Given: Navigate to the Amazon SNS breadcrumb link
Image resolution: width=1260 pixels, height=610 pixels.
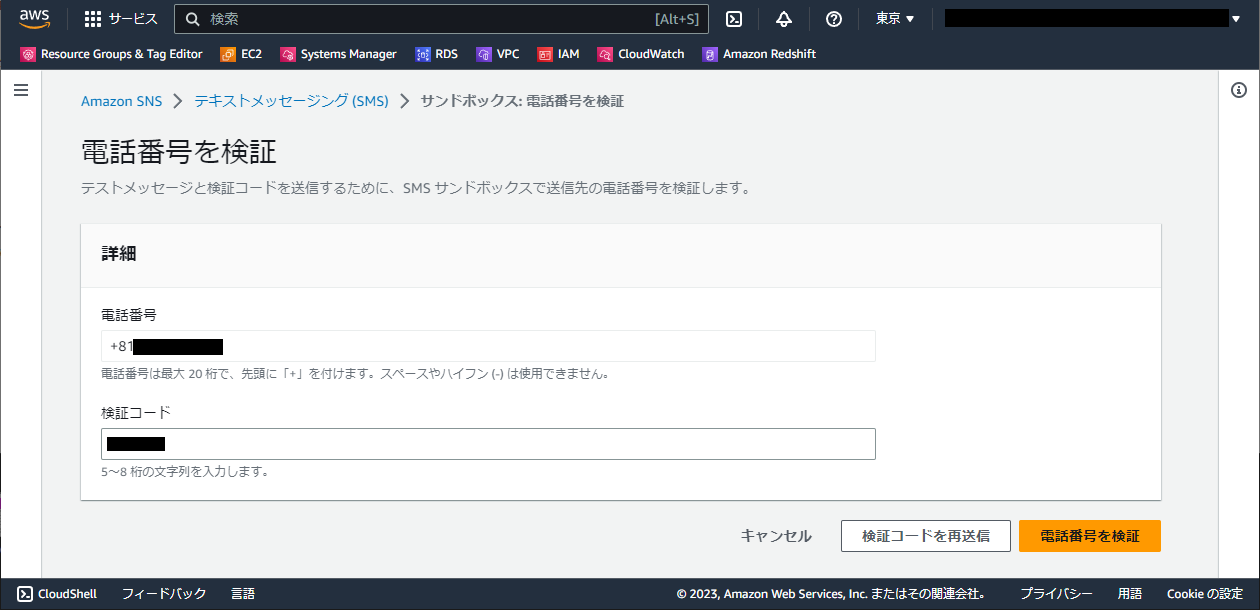Looking at the screenshot, I should (x=121, y=100).
